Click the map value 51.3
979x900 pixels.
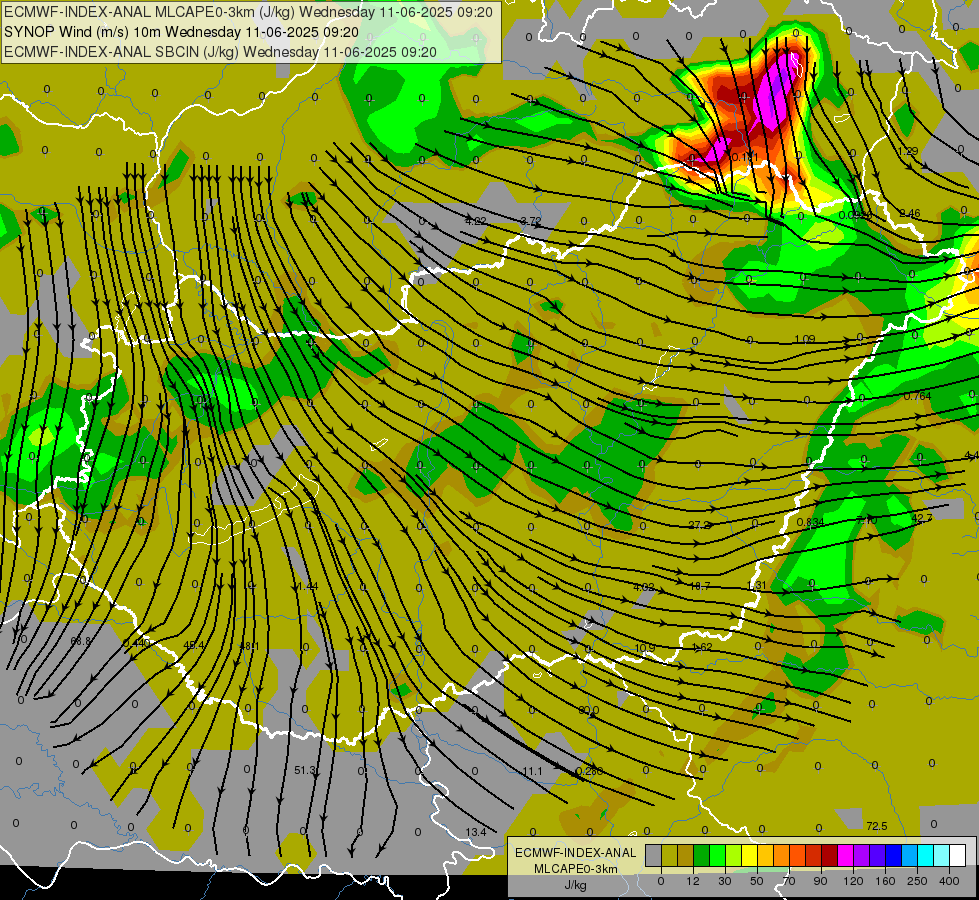[x=305, y=770]
